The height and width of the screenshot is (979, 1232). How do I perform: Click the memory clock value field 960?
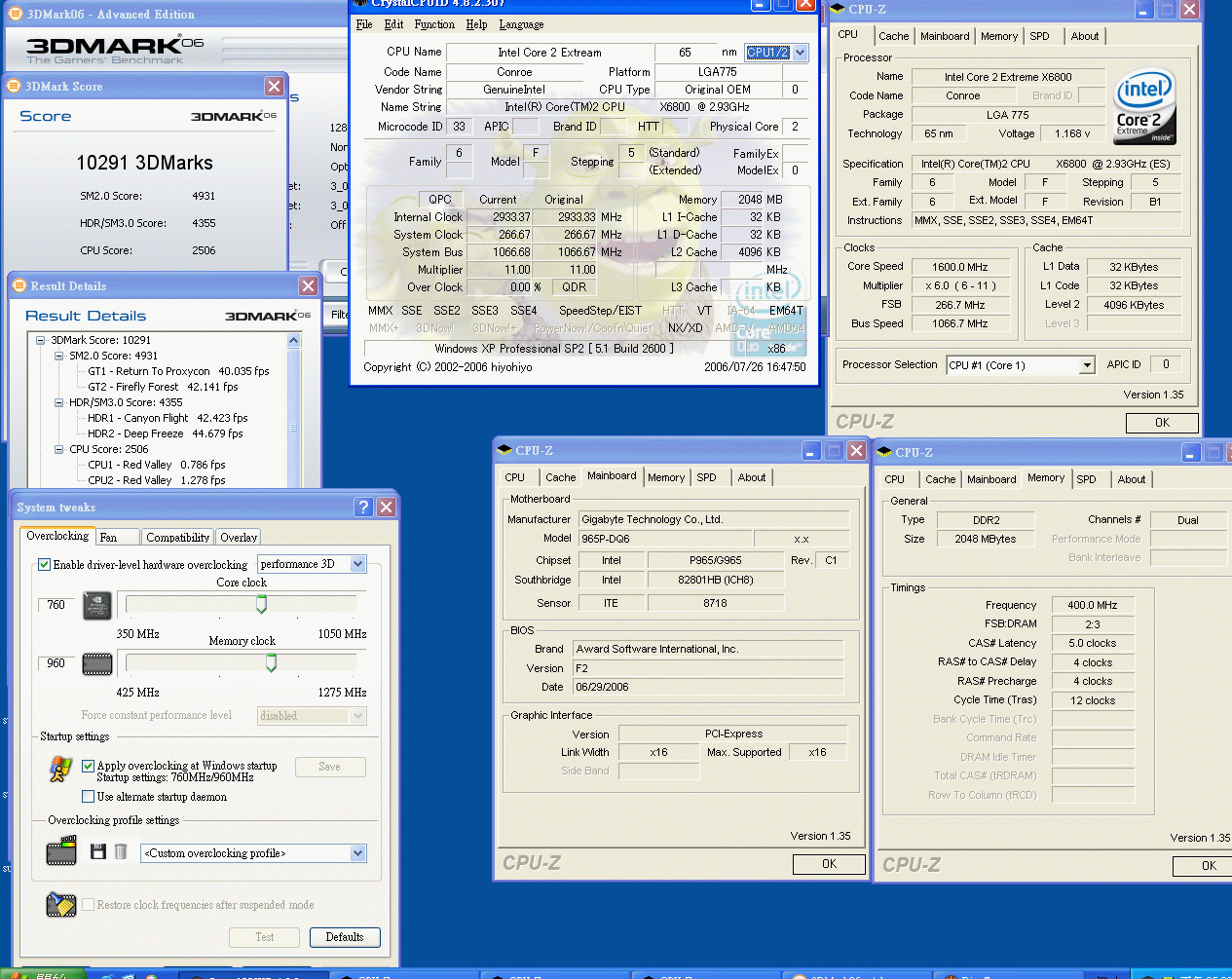click(x=56, y=663)
